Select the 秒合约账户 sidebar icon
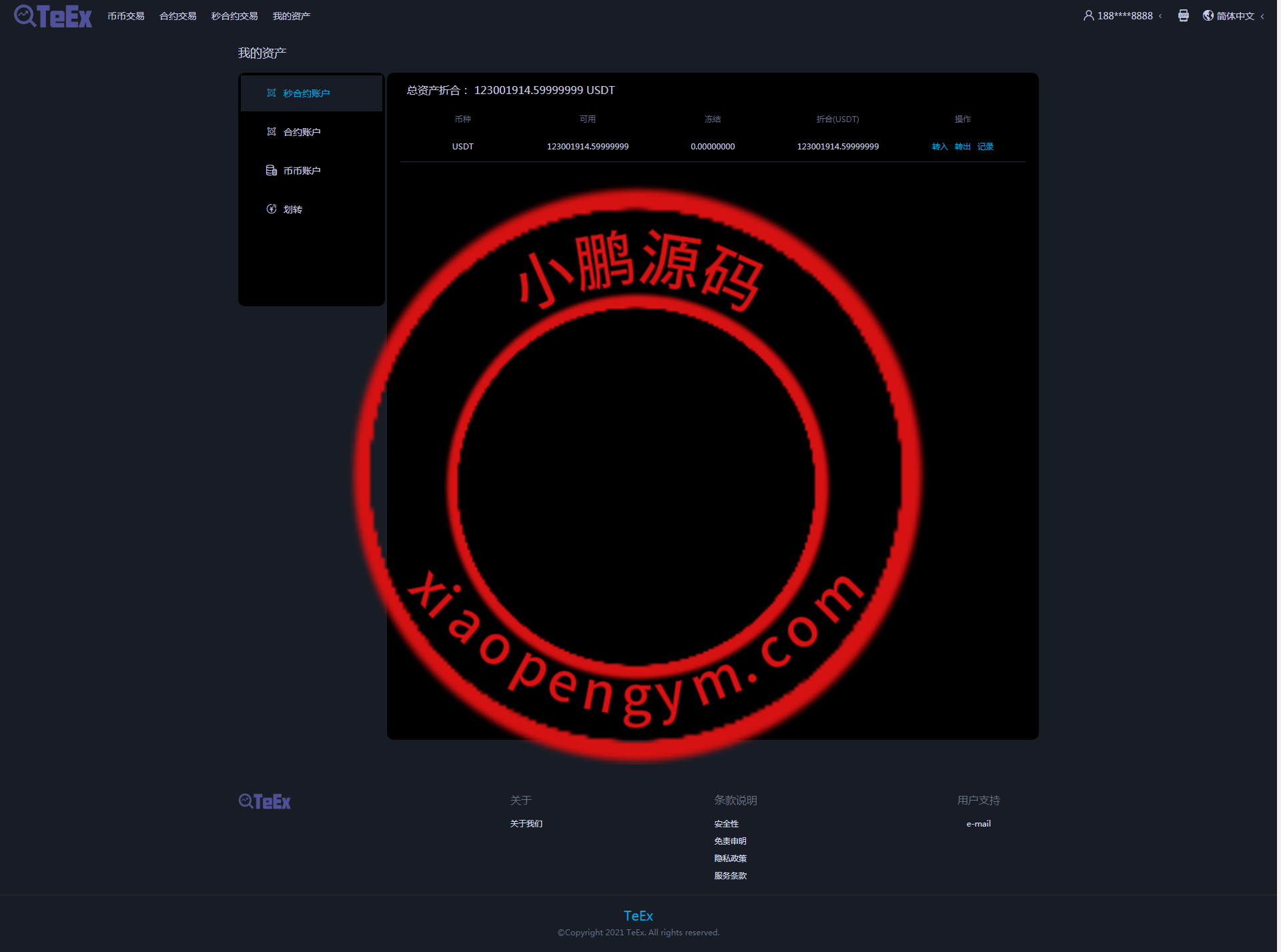This screenshot has height=952, width=1281. click(x=272, y=93)
